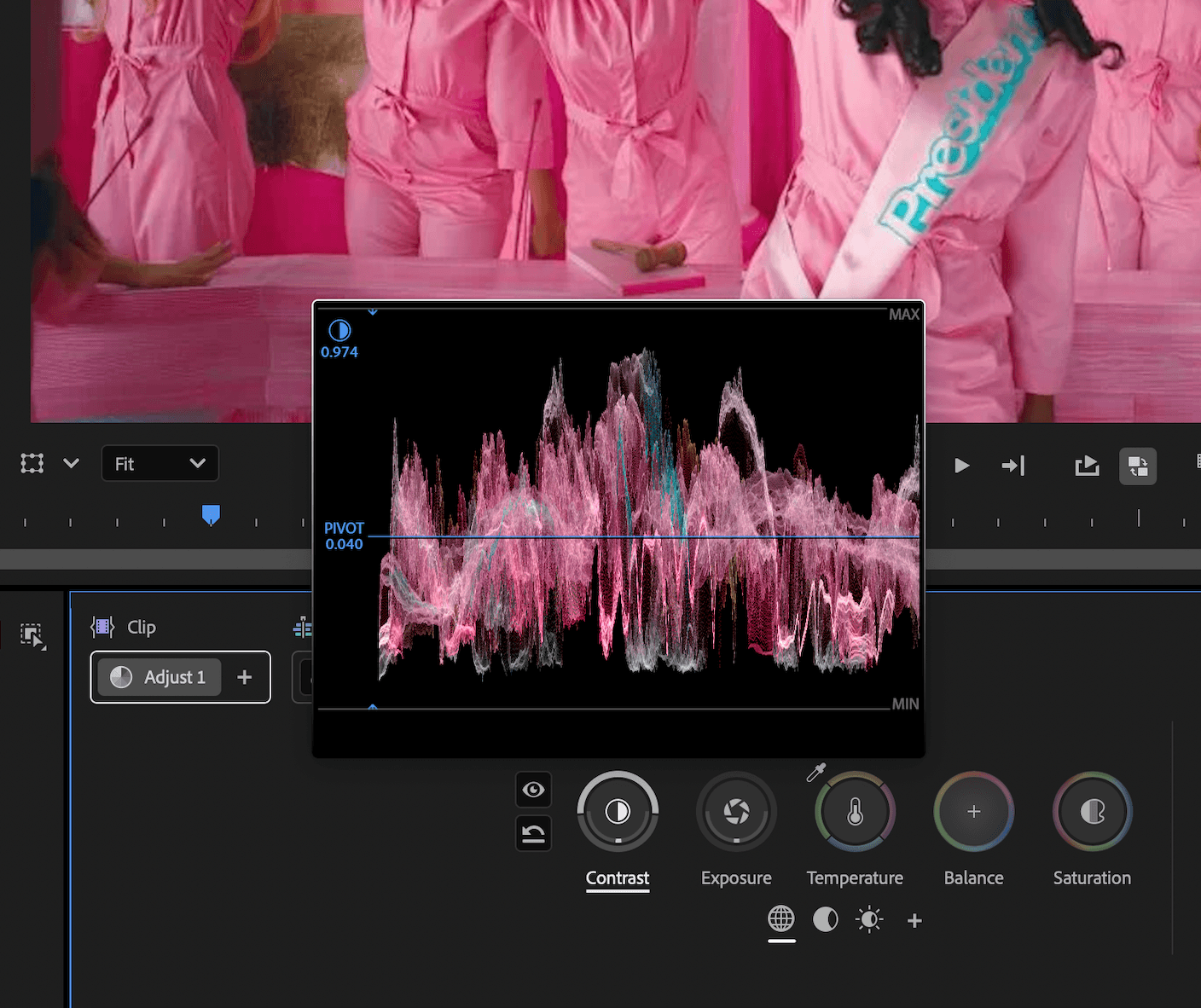Select the transform bounding box tool
This screenshot has width=1201, height=1008.
(x=32, y=464)
